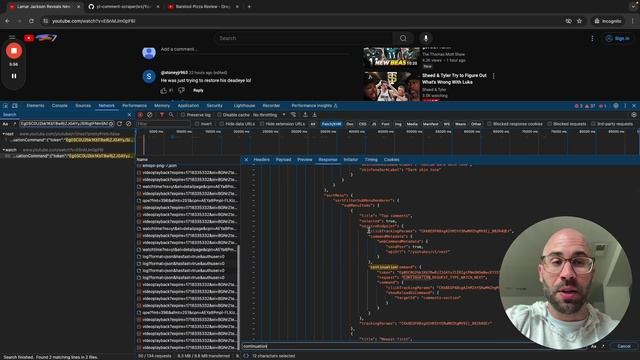The image size is (640, 360).
Task: Open the Timing tab of the request
Action: (371, 160)
